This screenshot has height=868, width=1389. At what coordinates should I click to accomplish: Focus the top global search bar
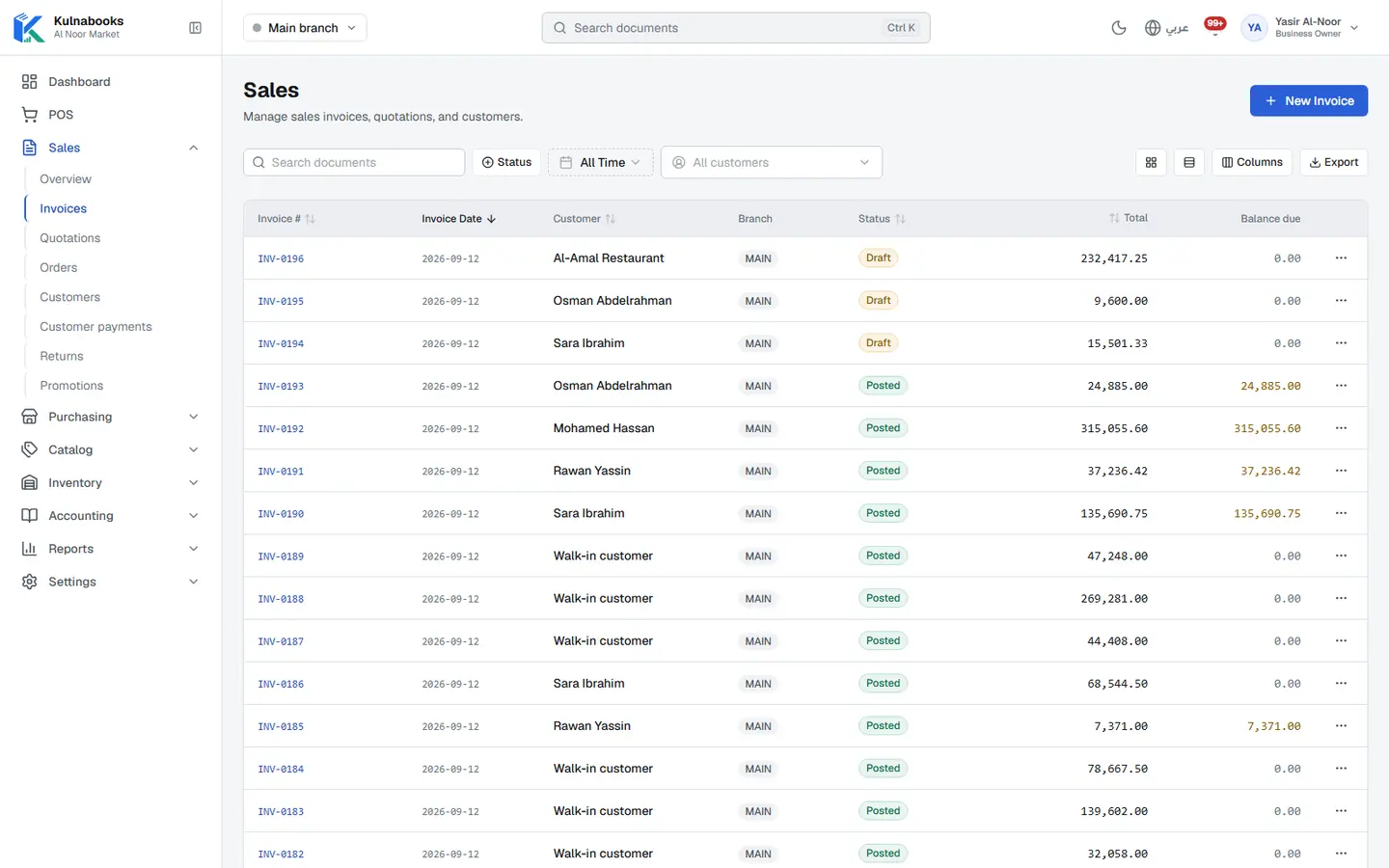[736, 28]
